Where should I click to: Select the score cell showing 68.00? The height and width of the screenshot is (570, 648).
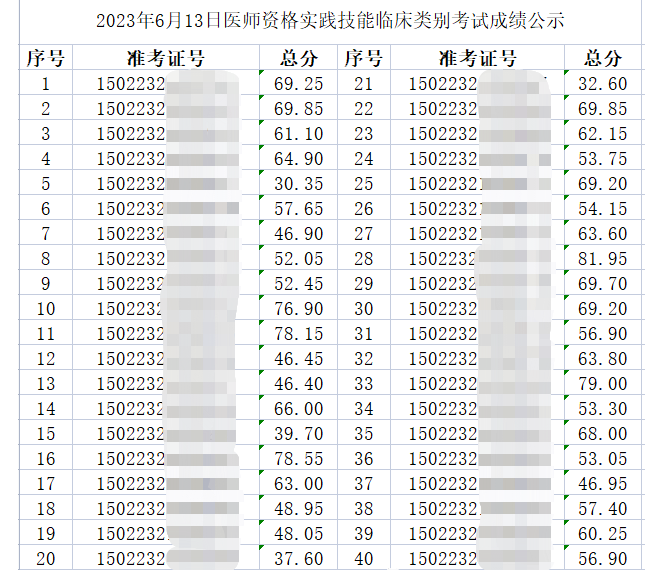pyautogui.click(x=603, y=434)
